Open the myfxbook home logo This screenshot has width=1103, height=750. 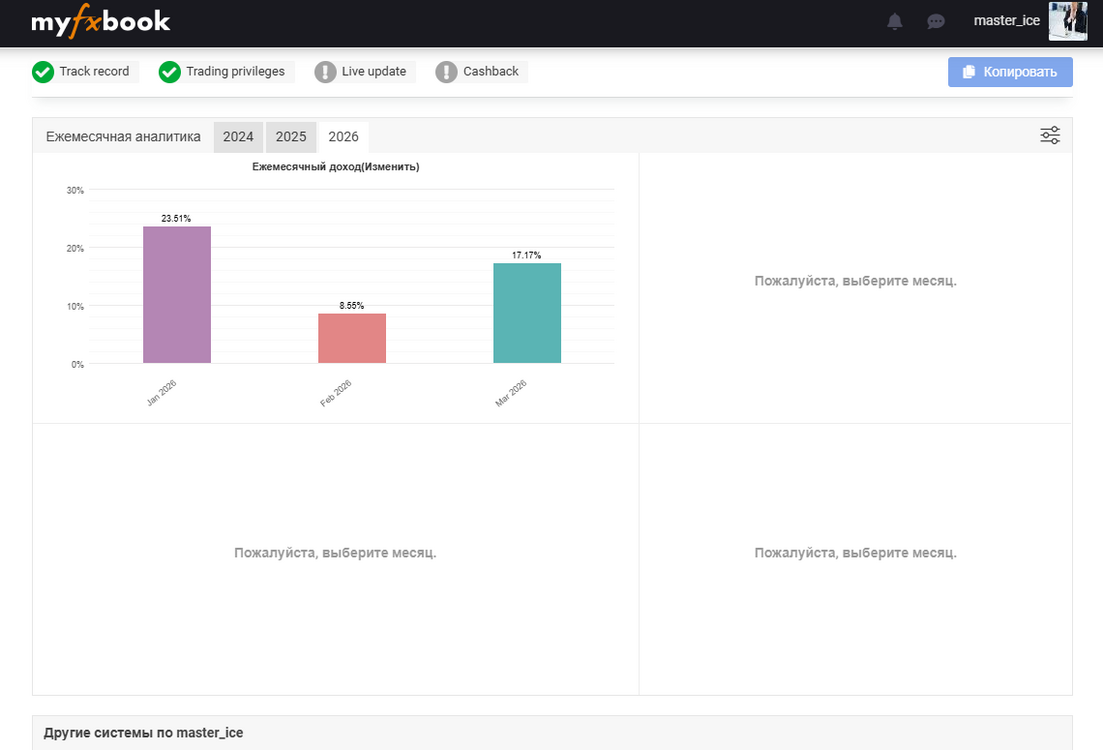click(x=101, y=21)
